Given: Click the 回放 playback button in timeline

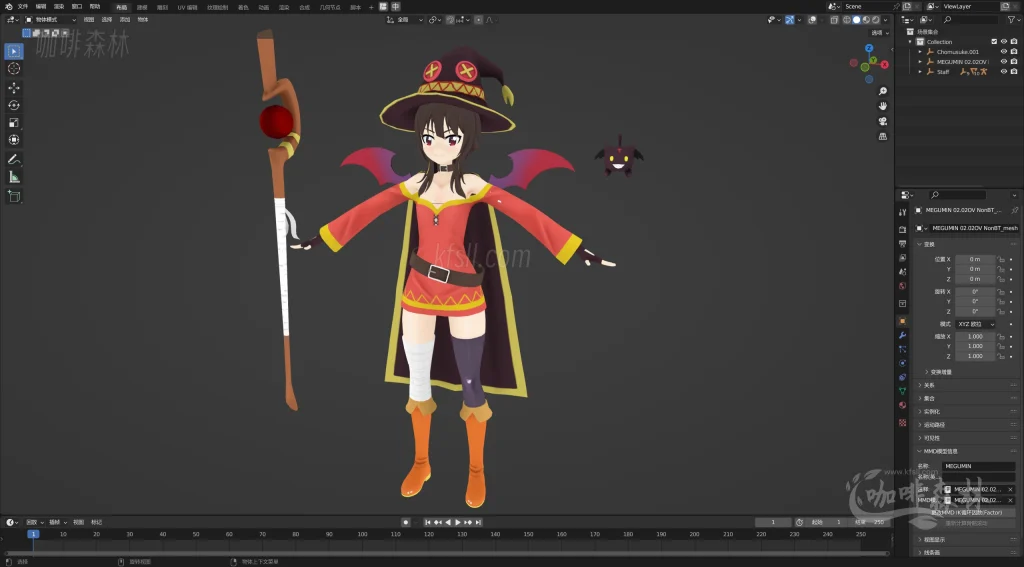Looking at the screenshot, I should tap(34, 522).
